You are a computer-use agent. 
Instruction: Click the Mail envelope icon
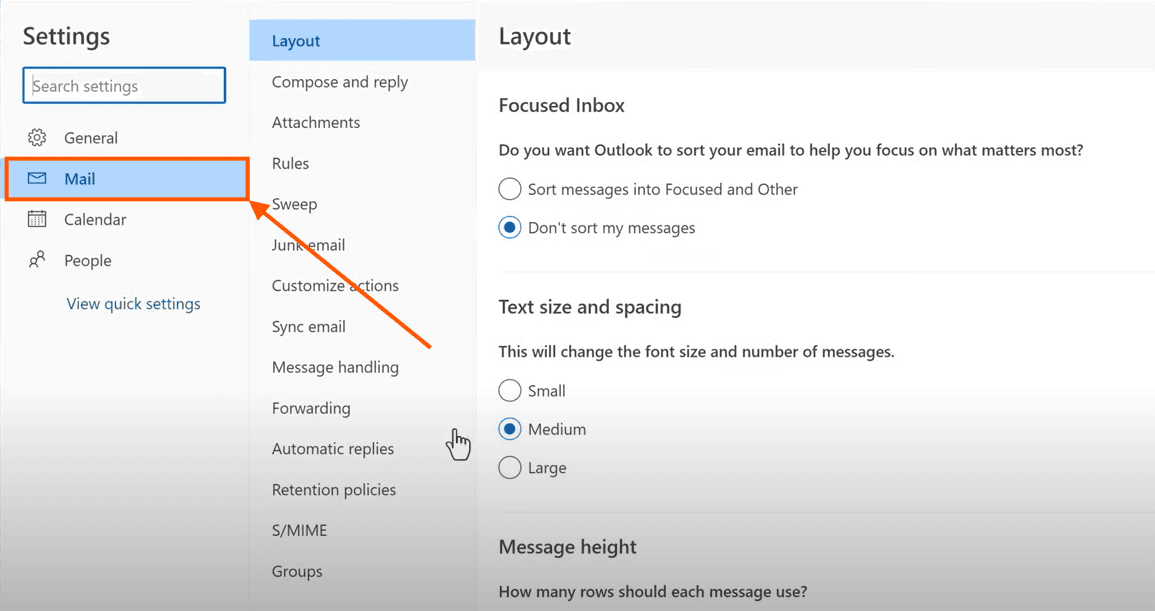[37, 178]
